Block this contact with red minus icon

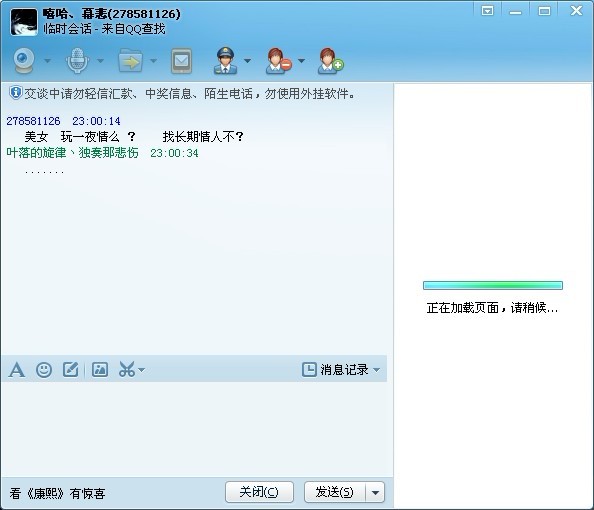(278, 61)
